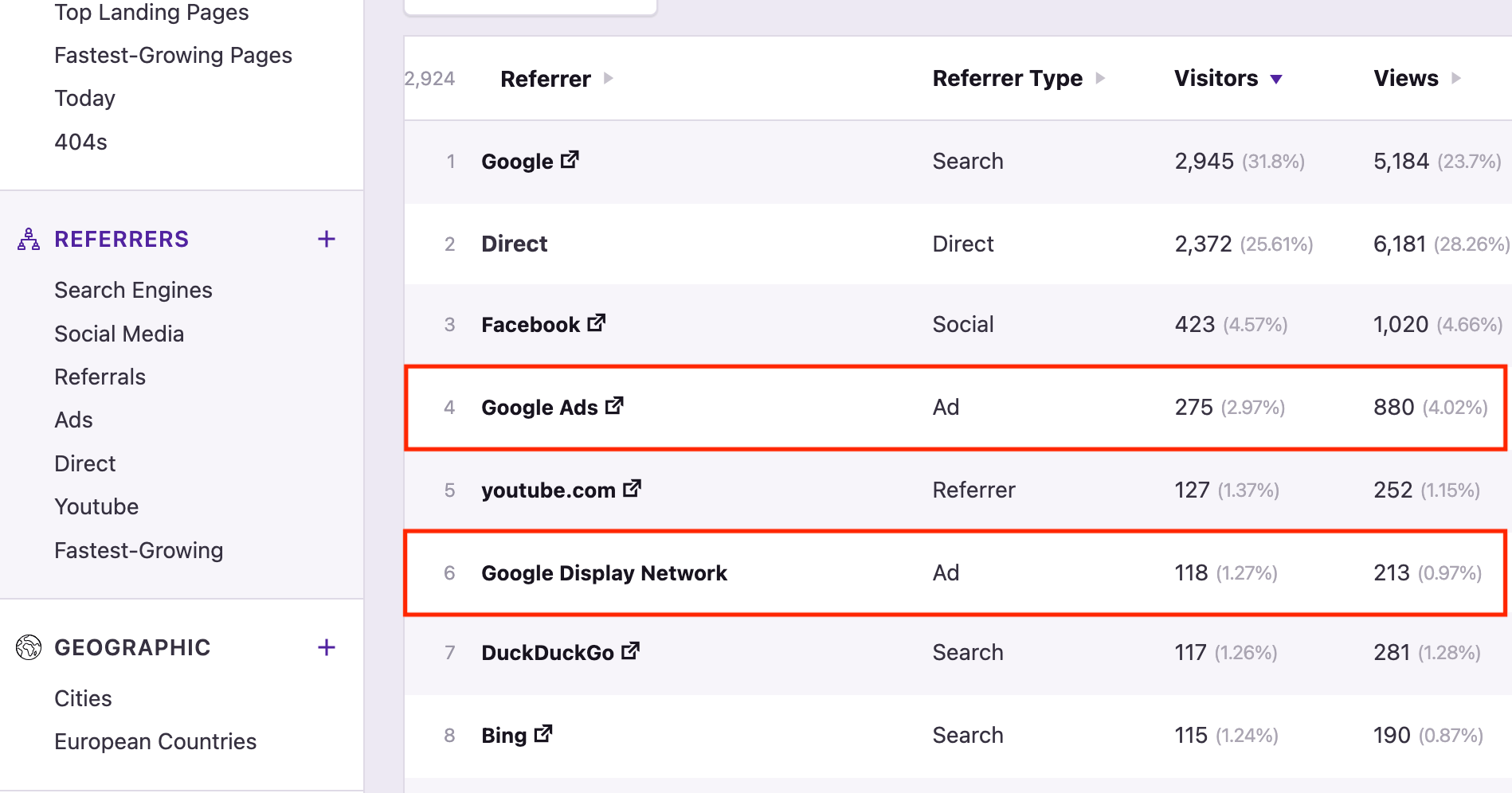
Task: Click the Visitors descending sort arrow
Action: (1275, 79)
